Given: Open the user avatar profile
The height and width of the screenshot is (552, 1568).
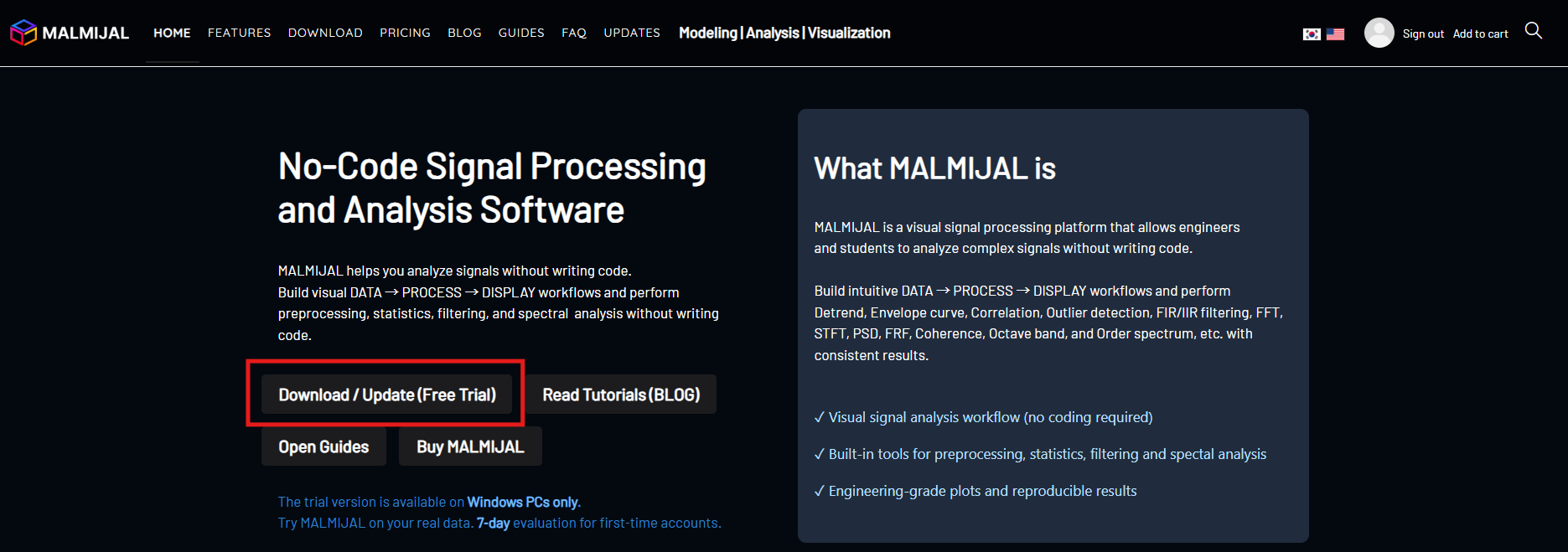Looking at the screenshot, I should point(1379,33).
